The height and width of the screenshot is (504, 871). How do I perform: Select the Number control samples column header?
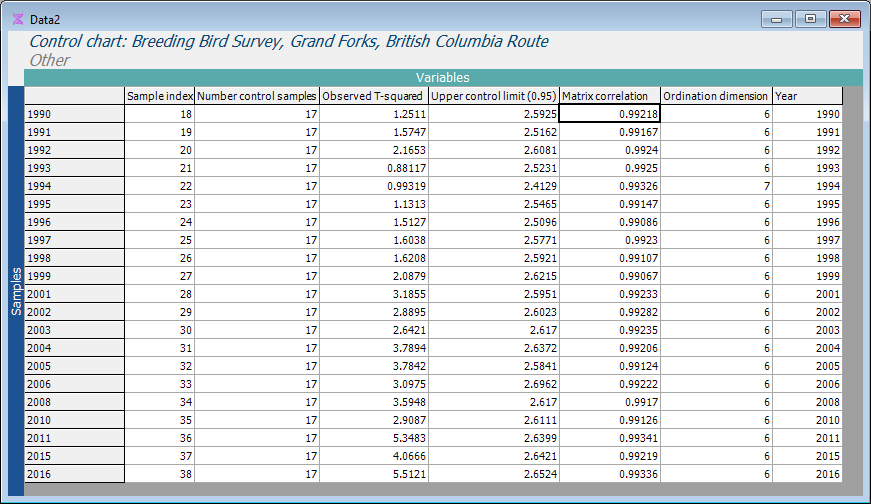[256, 96]
